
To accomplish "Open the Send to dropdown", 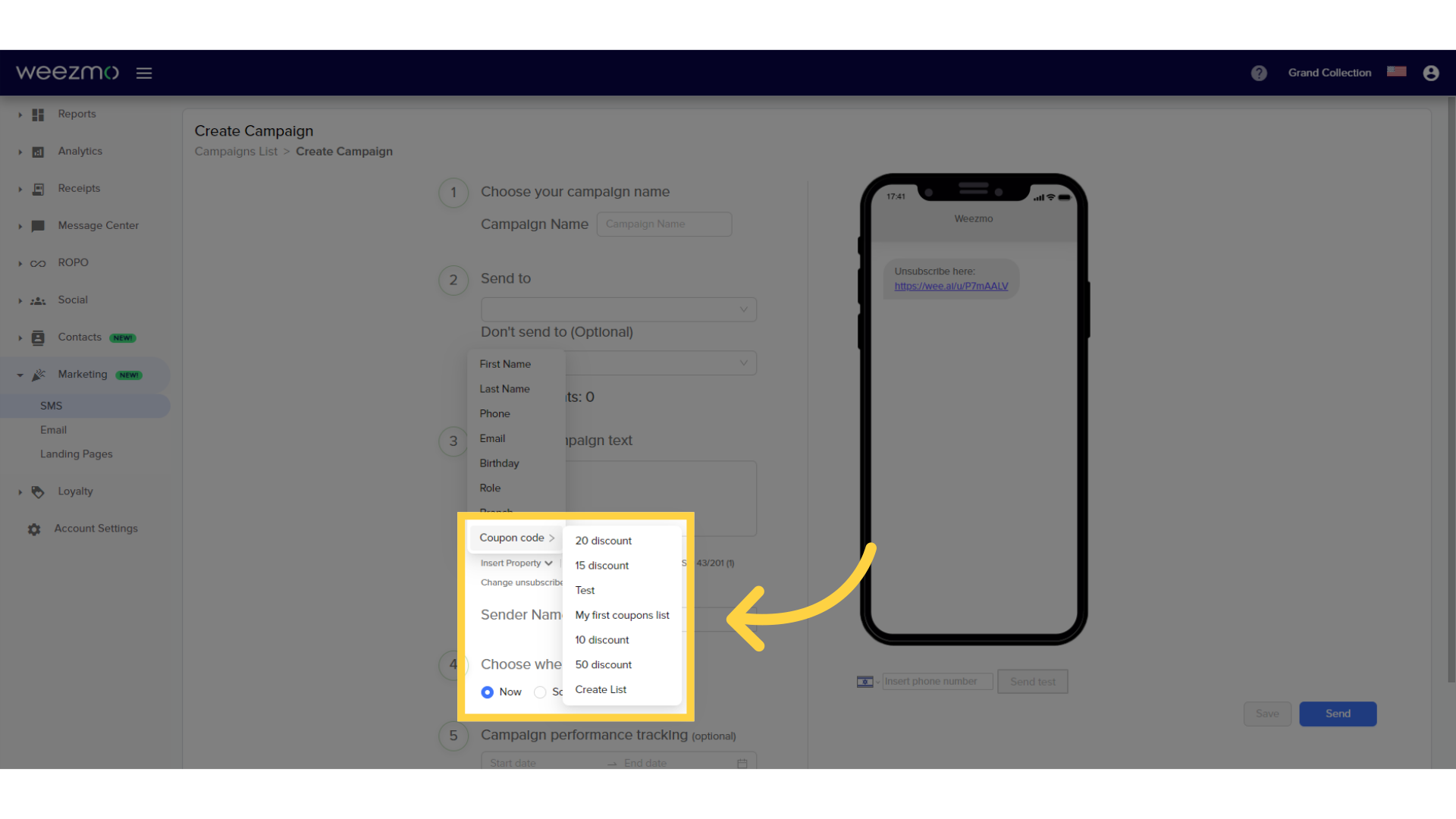I will point(616,308).
